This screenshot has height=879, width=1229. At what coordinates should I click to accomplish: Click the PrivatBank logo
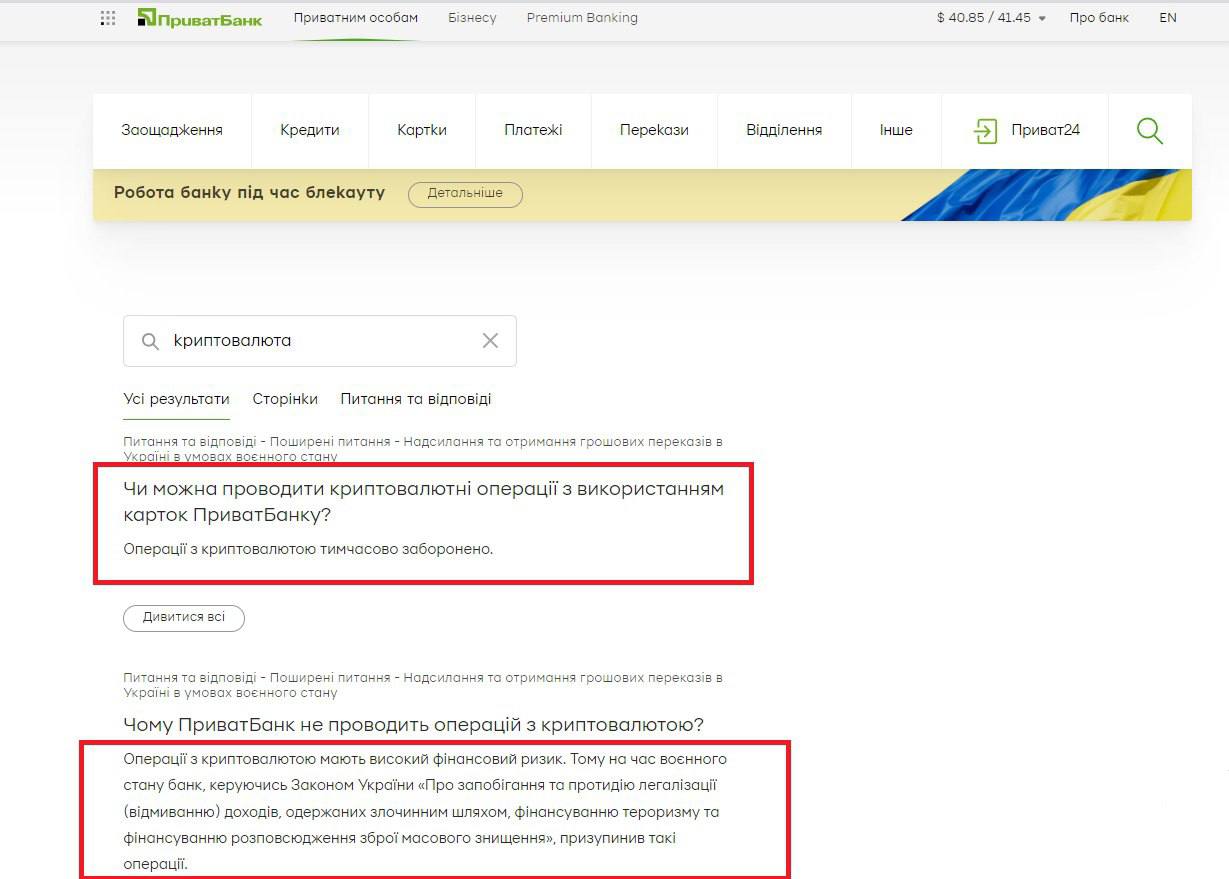200,18
